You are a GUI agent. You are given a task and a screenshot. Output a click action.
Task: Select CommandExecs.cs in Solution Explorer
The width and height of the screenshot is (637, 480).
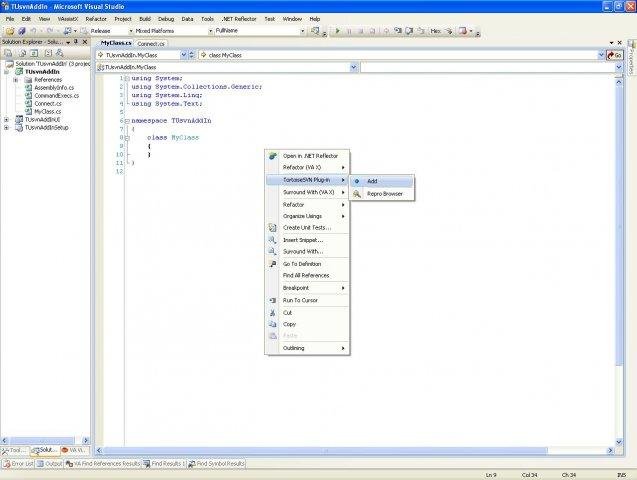pos(56,96)
